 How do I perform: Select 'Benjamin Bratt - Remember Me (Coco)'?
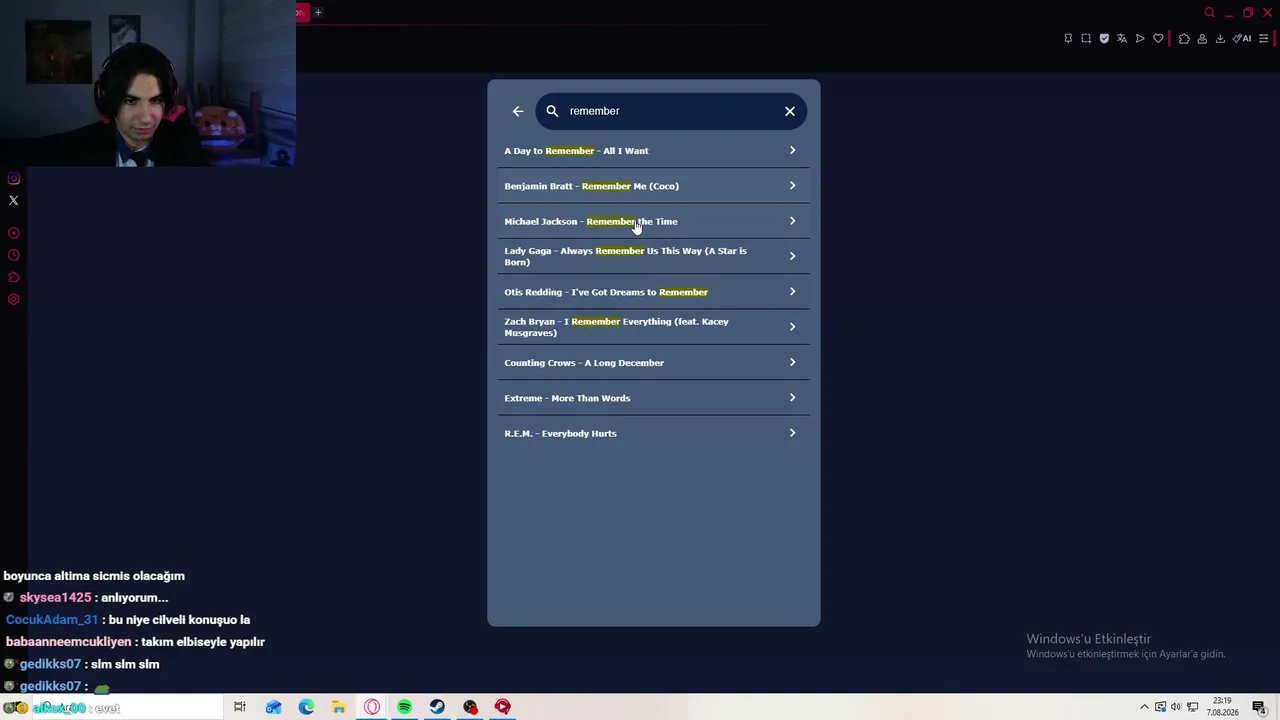point(654,186)
